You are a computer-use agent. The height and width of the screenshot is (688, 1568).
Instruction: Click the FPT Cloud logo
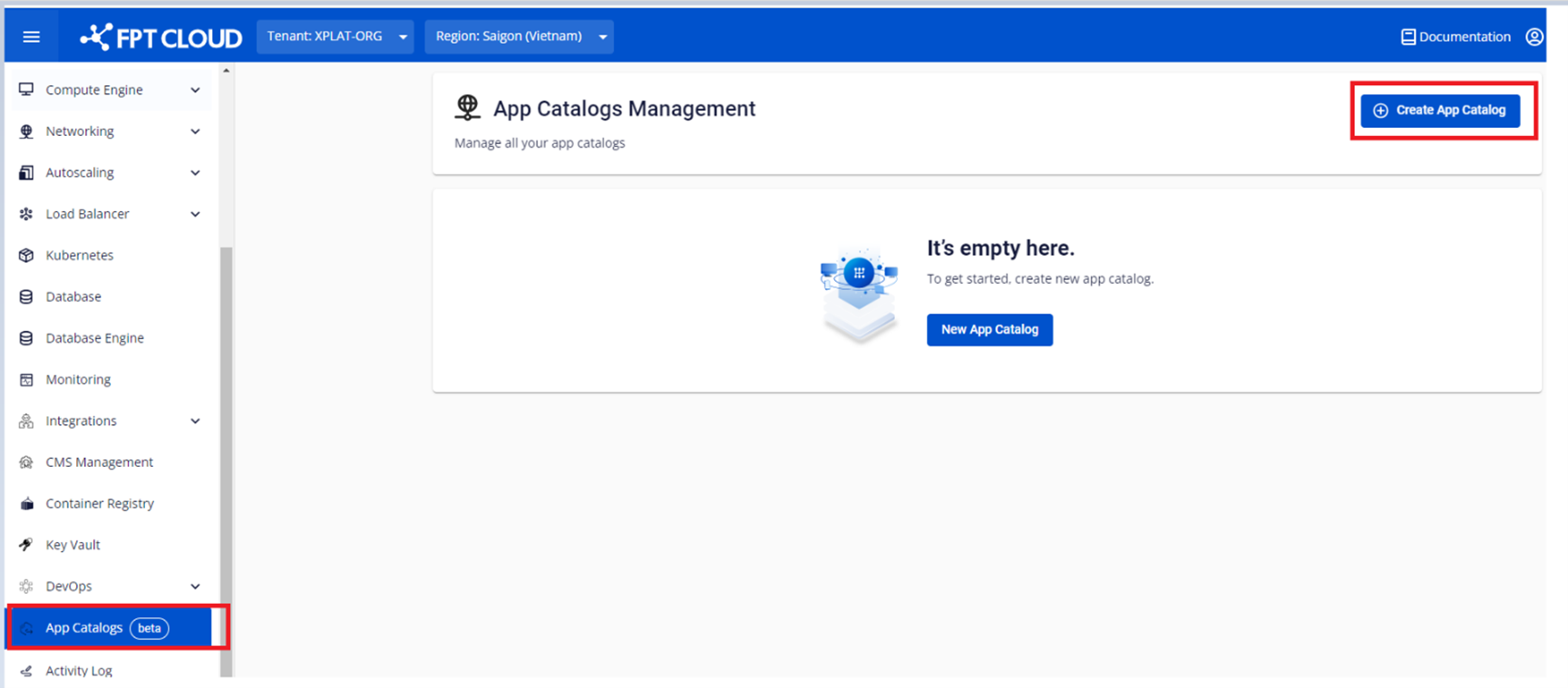[161, 37]
